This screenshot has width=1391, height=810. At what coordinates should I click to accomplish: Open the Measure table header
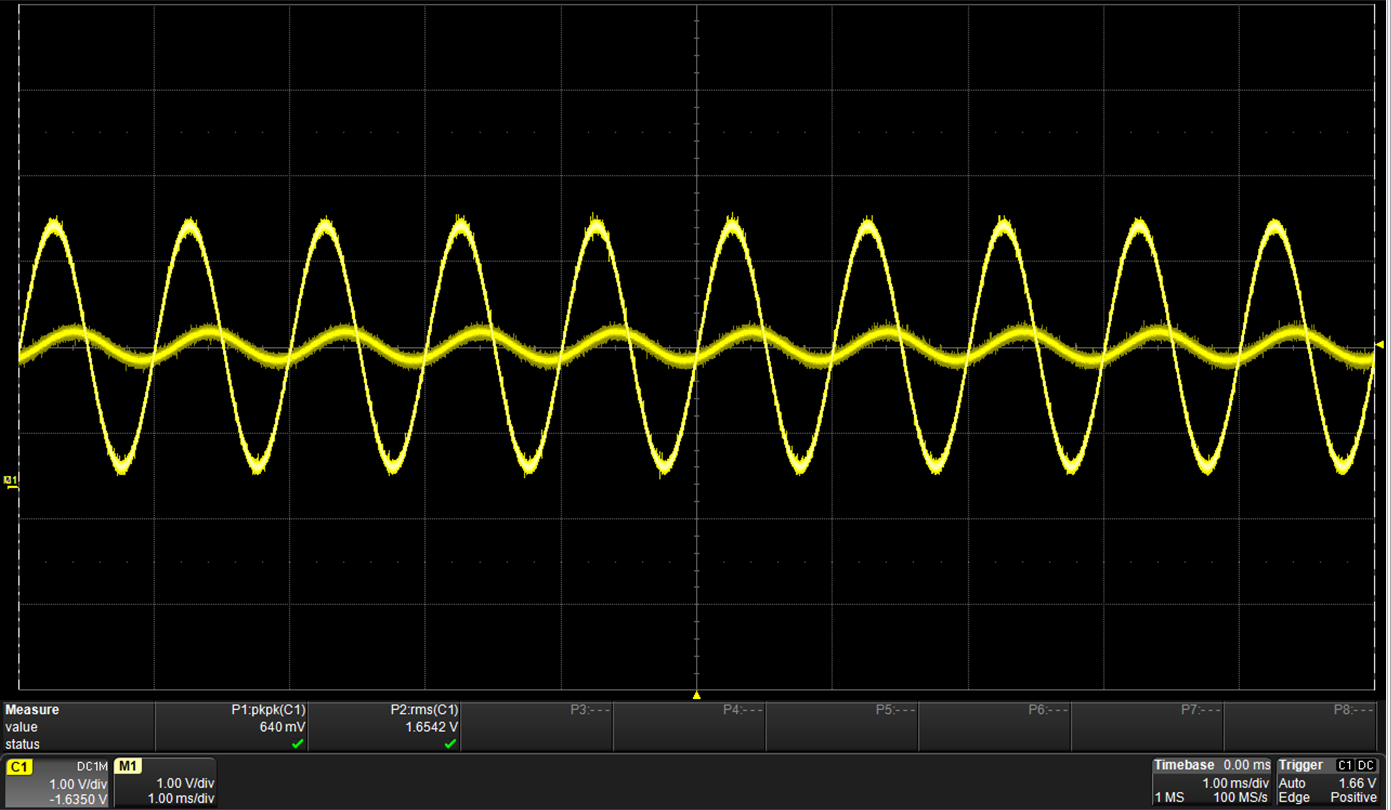32,710
